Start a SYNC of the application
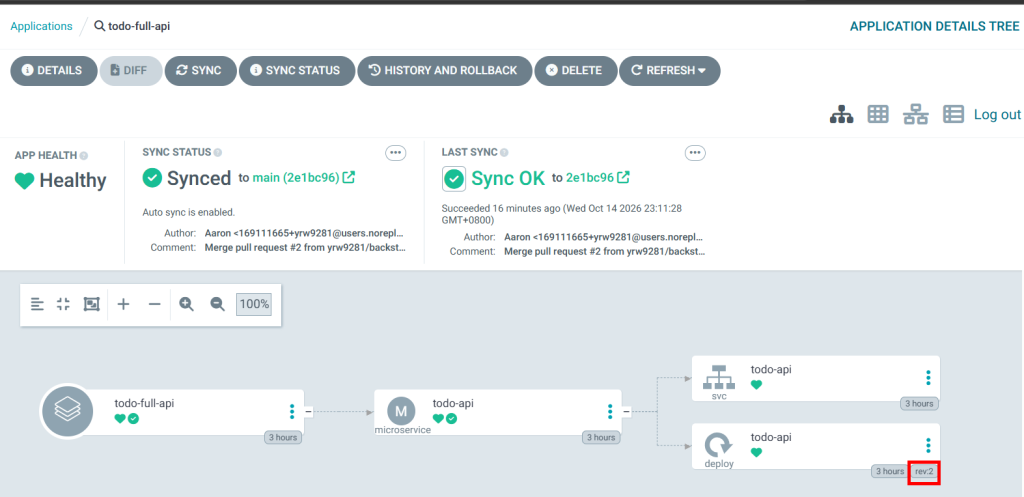 click(200, 71)
